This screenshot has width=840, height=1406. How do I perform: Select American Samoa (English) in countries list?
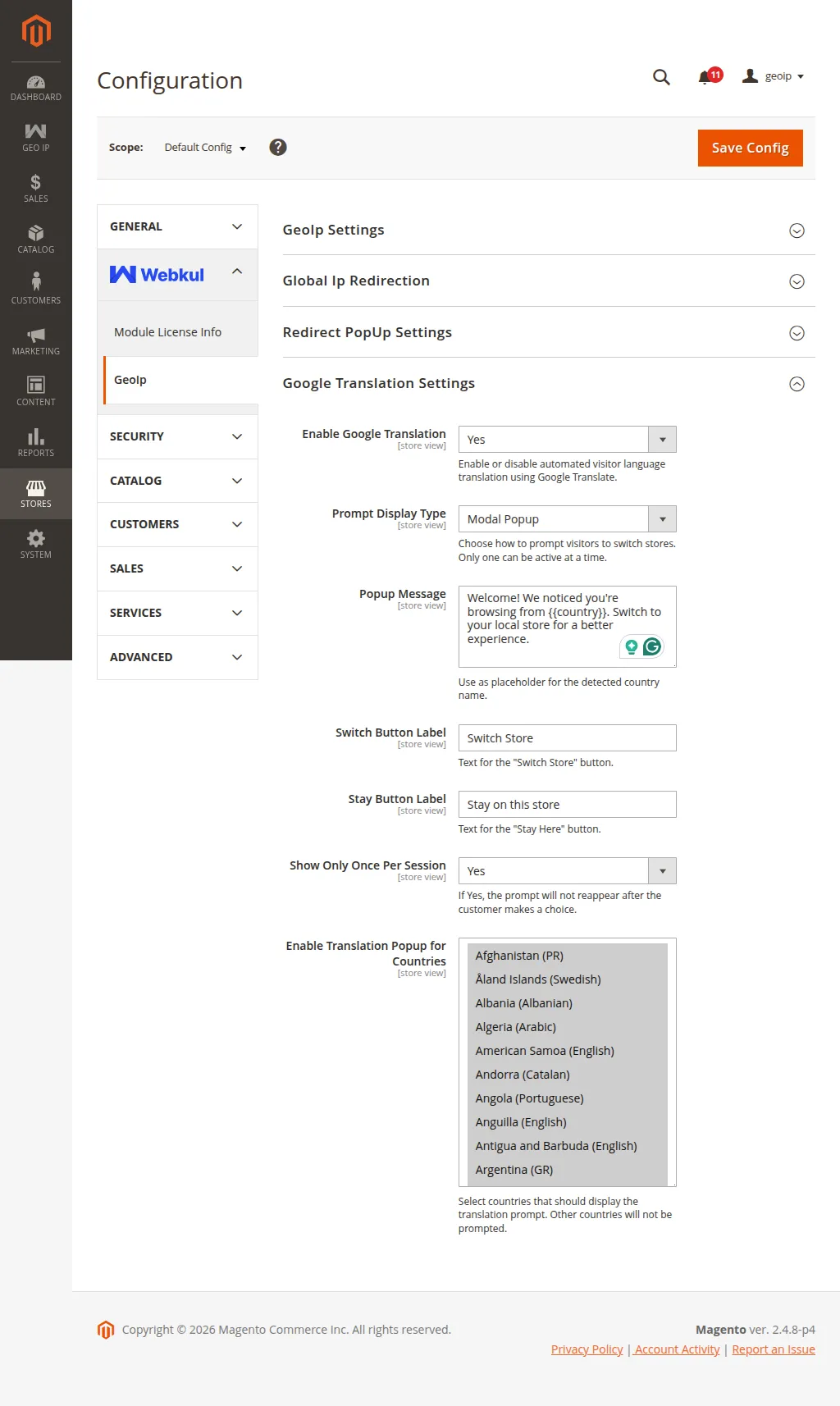[x=567, y=1051]
